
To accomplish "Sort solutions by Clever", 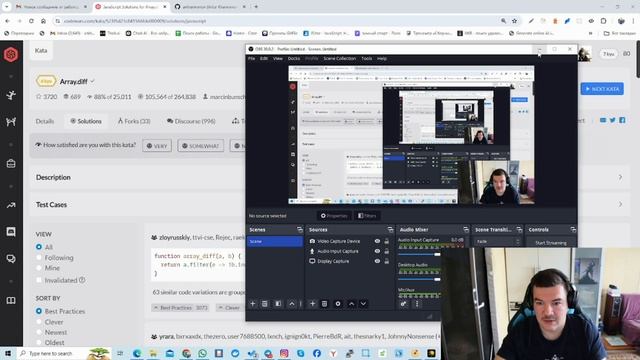I will pyautogui.click(x=39, y=322).
